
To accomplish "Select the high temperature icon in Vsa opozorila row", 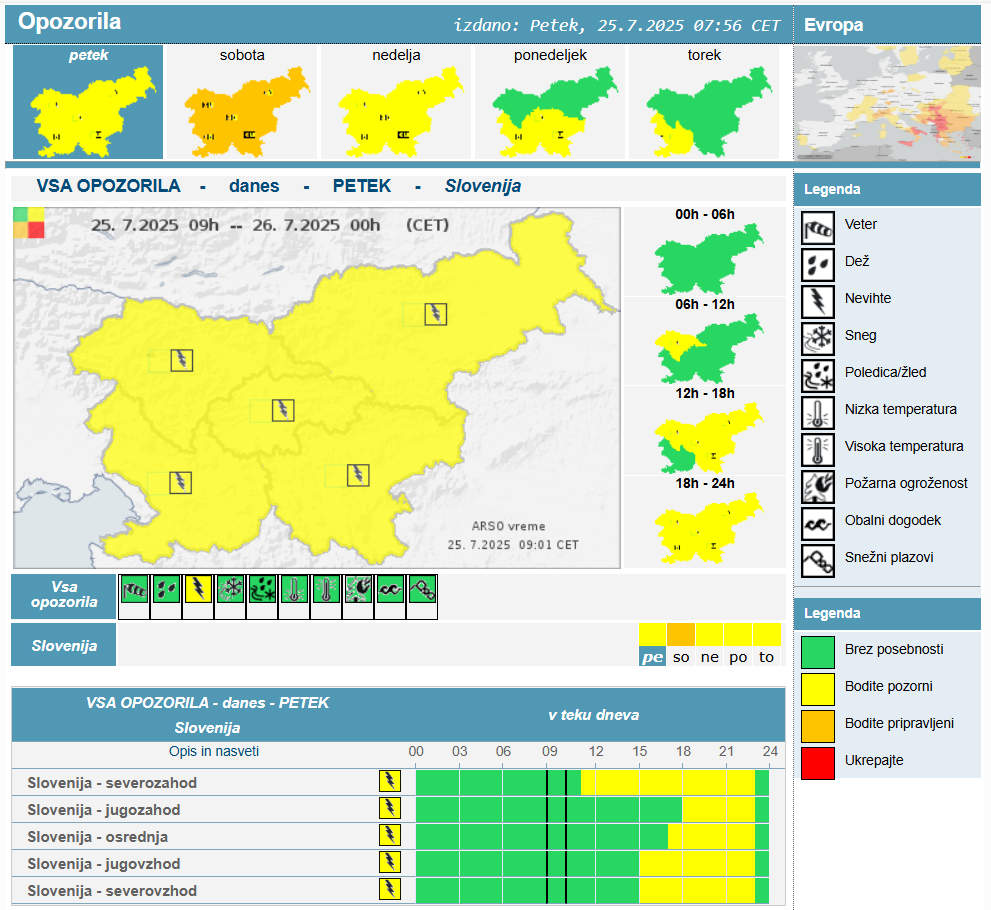I will [x=327, y=589].
